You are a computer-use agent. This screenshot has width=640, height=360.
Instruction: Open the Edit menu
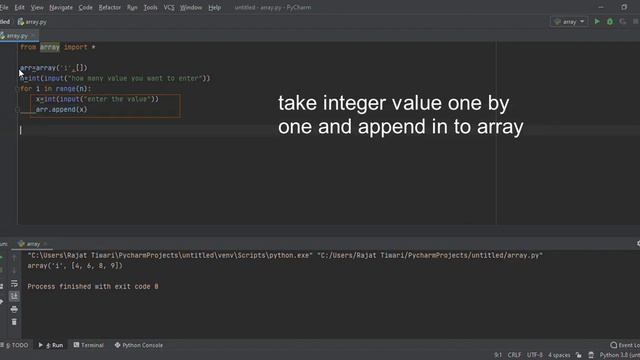(x=19, y=7)
